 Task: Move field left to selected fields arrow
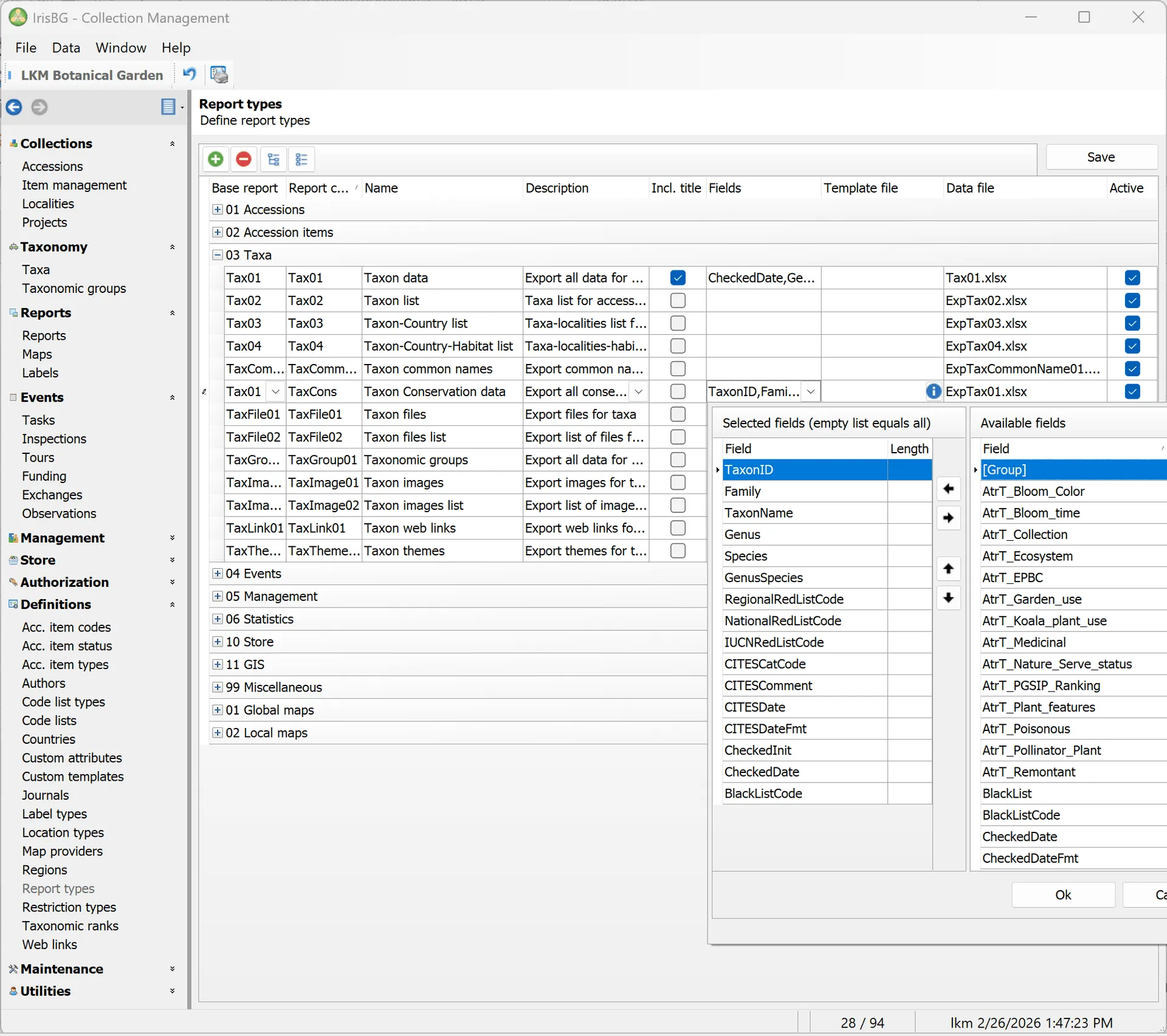pyautogui.click(x=948, y=489)
